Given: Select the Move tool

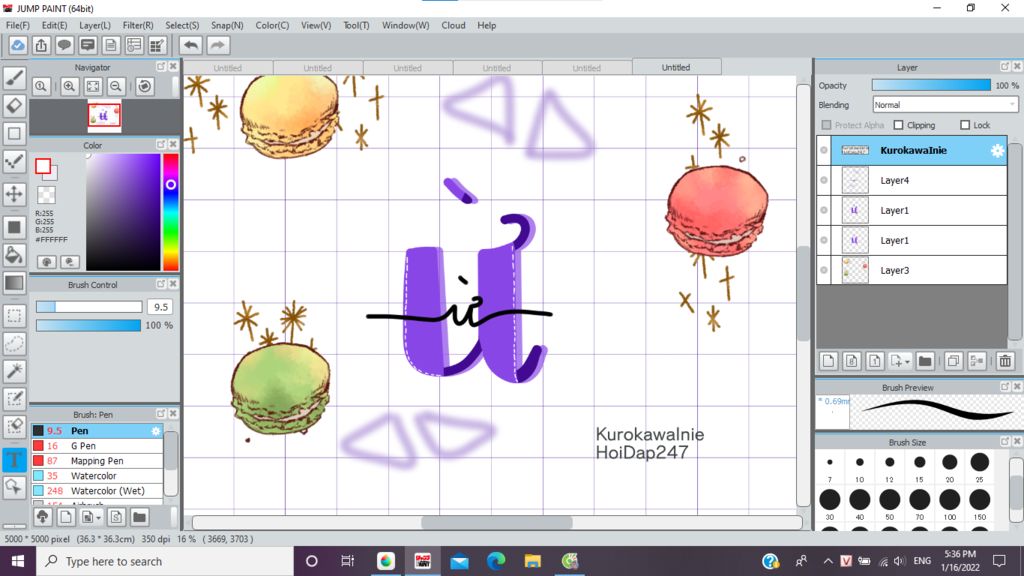Looking at the screenshot, I should click(14, 194).
